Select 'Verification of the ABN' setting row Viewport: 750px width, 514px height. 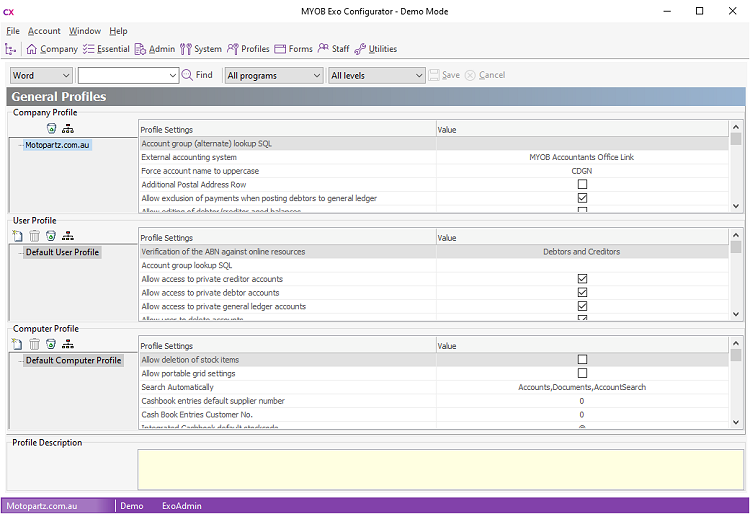tap(434, 252)
